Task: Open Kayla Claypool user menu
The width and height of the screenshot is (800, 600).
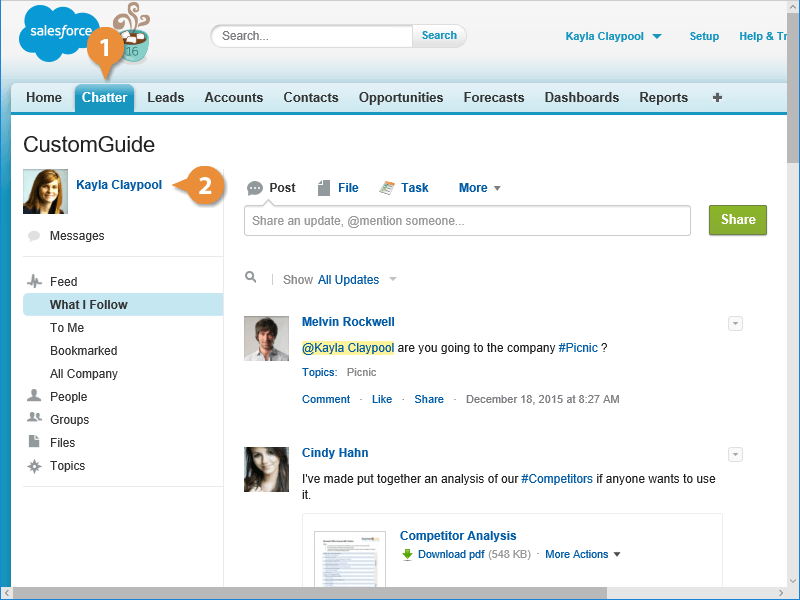Action: pyautogui.click(x=613, y=36)
